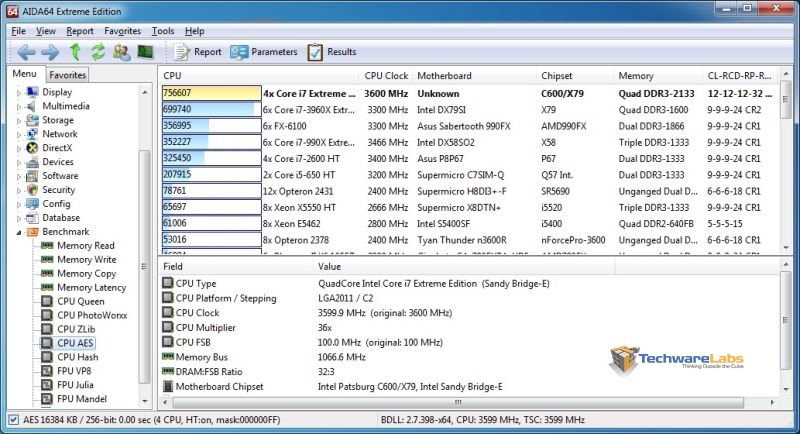This screenshot has width=800, height=434.
Task: Click the CPU Queen chip icon
Action: pyautogui.click(x=47, y=301)
